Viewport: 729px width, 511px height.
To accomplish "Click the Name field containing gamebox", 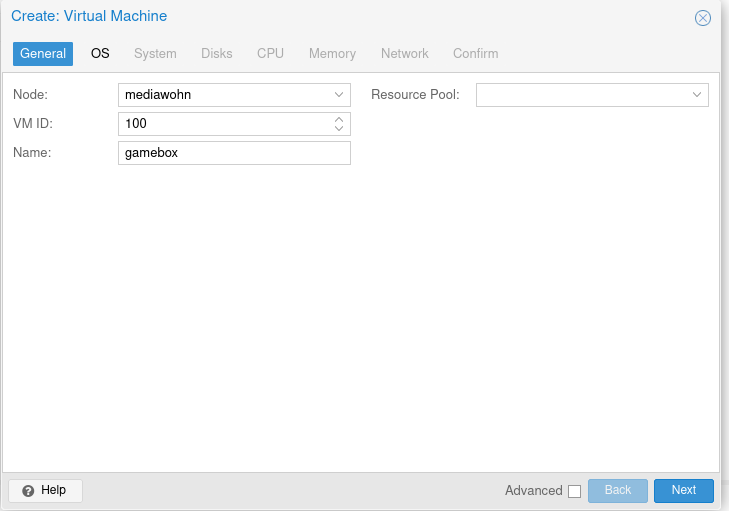I will point(234,153).
